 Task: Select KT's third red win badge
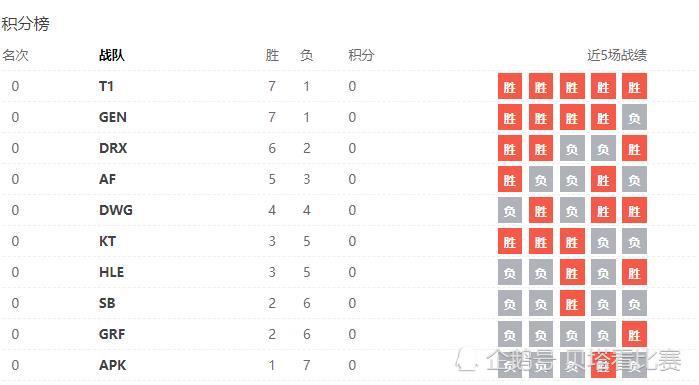tap(572, 242)
